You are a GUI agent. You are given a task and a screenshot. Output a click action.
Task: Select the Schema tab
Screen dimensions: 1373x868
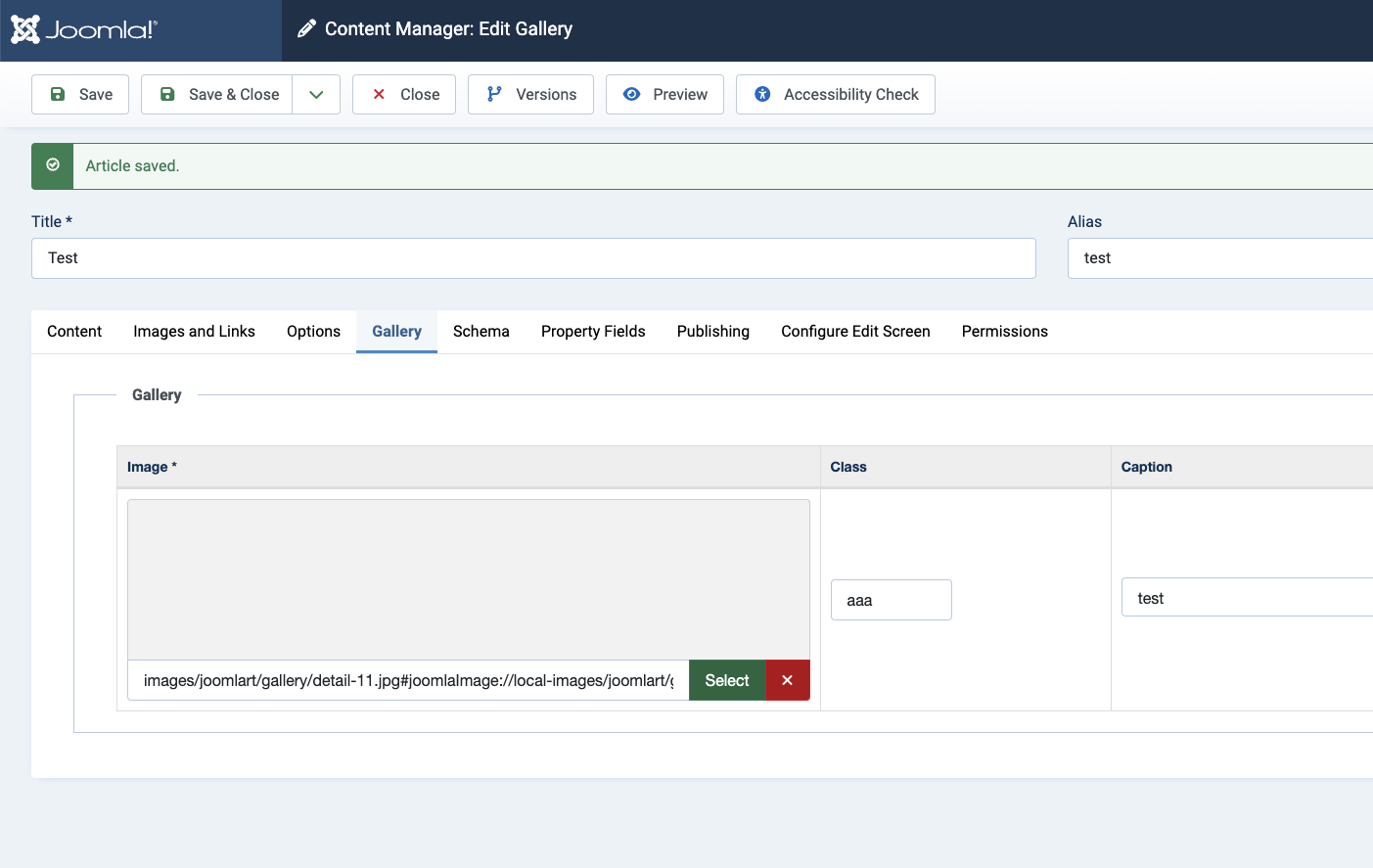pyautogui.click(x=481, y=332)
